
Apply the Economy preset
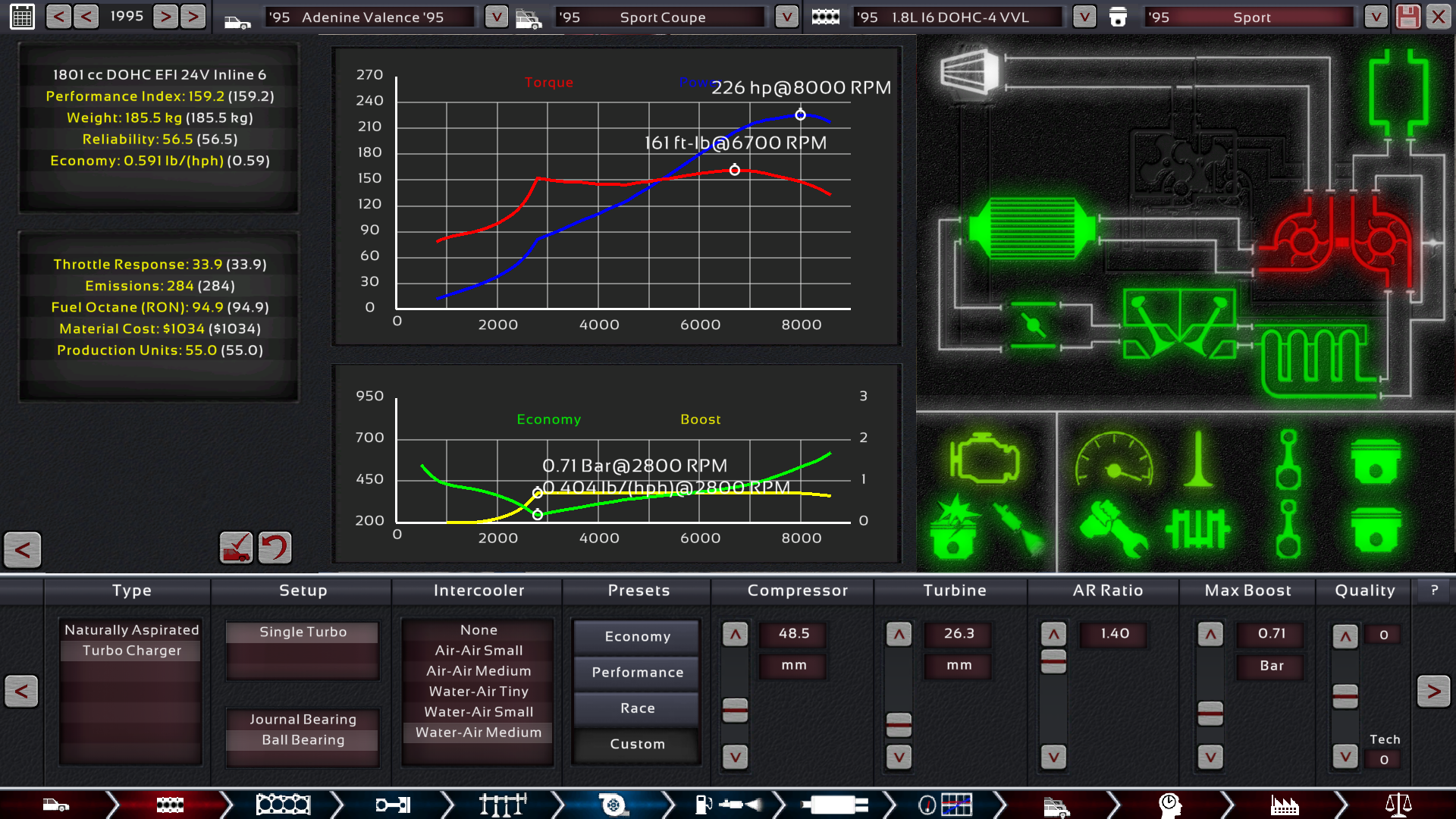coord(637,636)
